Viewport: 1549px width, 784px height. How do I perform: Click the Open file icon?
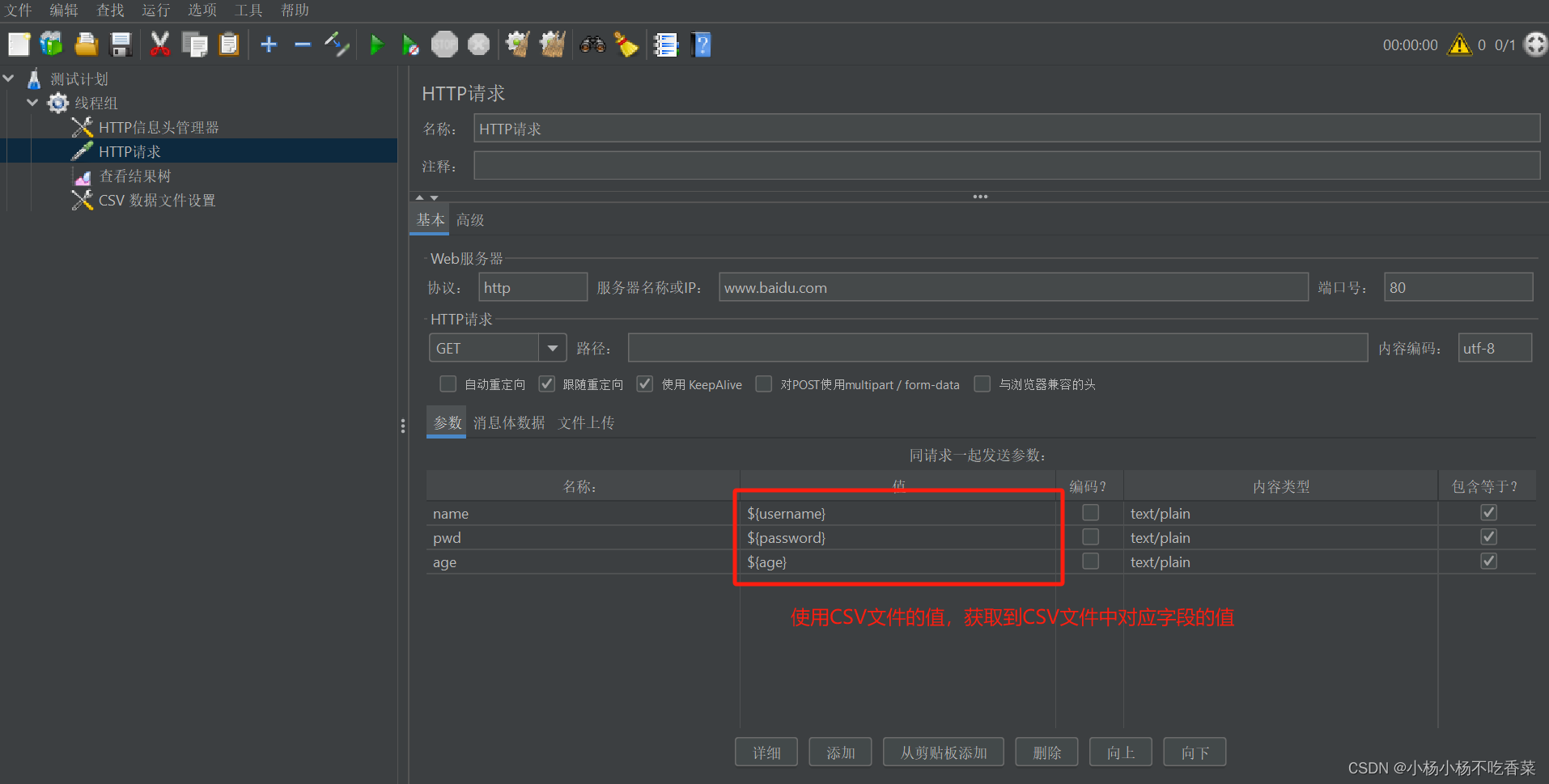click(86, 44)
